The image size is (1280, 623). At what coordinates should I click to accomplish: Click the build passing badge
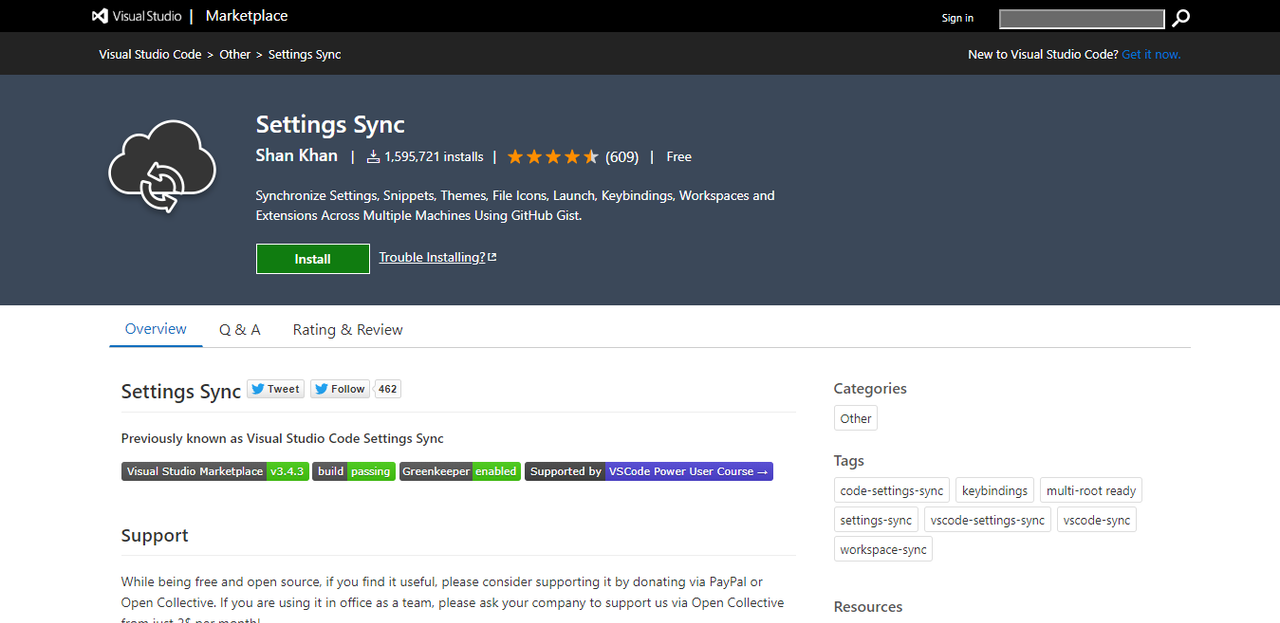pos(354,471)
